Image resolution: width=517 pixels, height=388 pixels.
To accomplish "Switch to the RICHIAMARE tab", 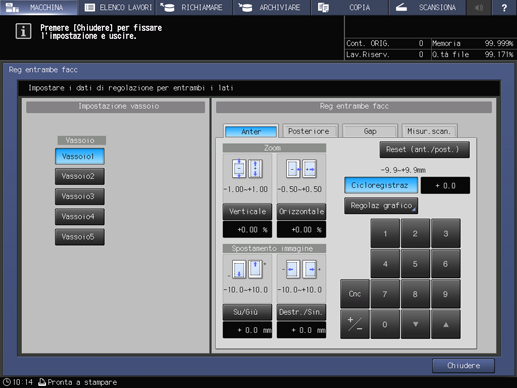I will pos(194,7).
